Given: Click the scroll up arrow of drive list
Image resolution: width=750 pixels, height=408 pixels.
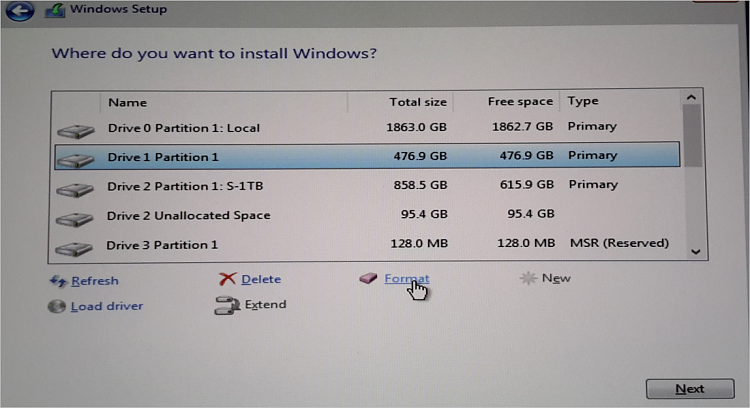Looking at the screenshot, I should point(691,98).
